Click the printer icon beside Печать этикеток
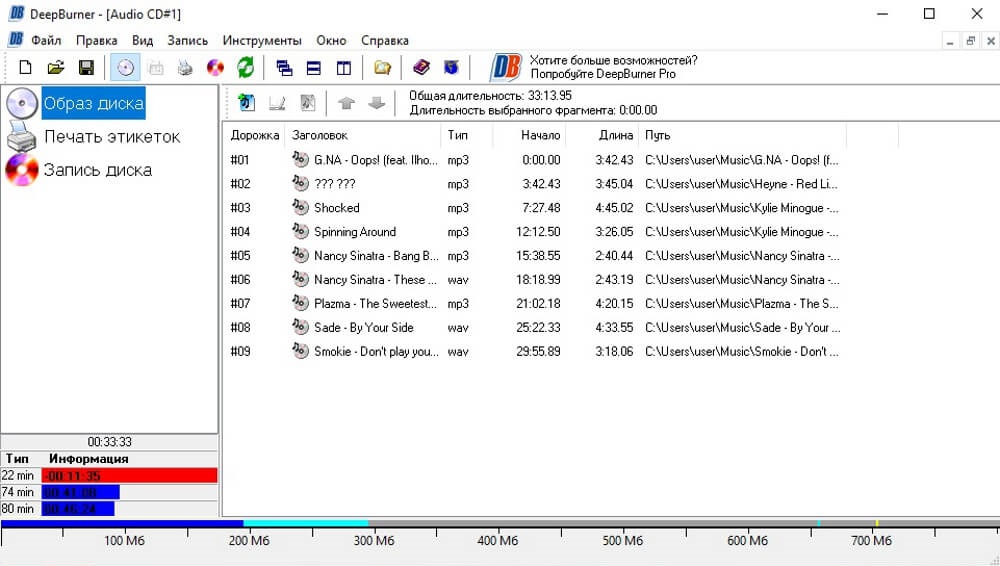The width and height of the screenshot is (1000, 566). [x=22, y=137]
